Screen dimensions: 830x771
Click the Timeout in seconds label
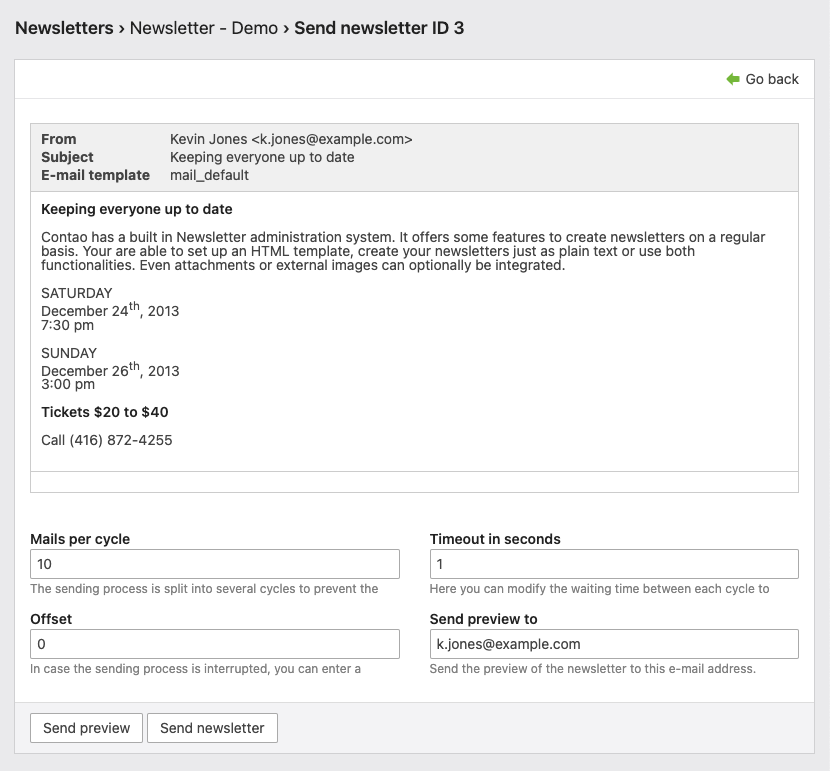point(495,539)
